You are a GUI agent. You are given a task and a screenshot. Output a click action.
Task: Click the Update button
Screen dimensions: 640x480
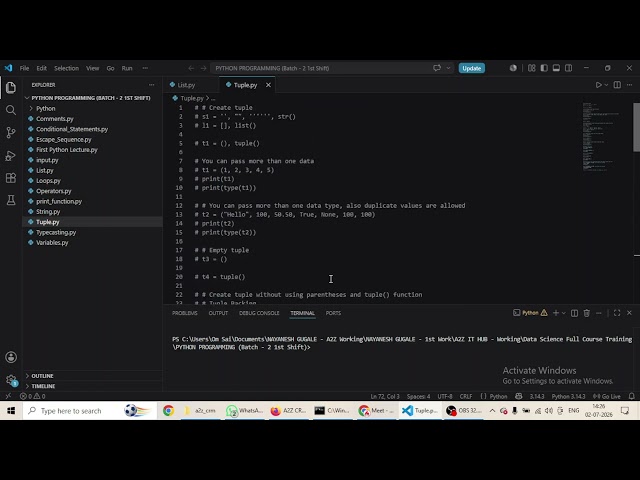[x=471, y=68]
